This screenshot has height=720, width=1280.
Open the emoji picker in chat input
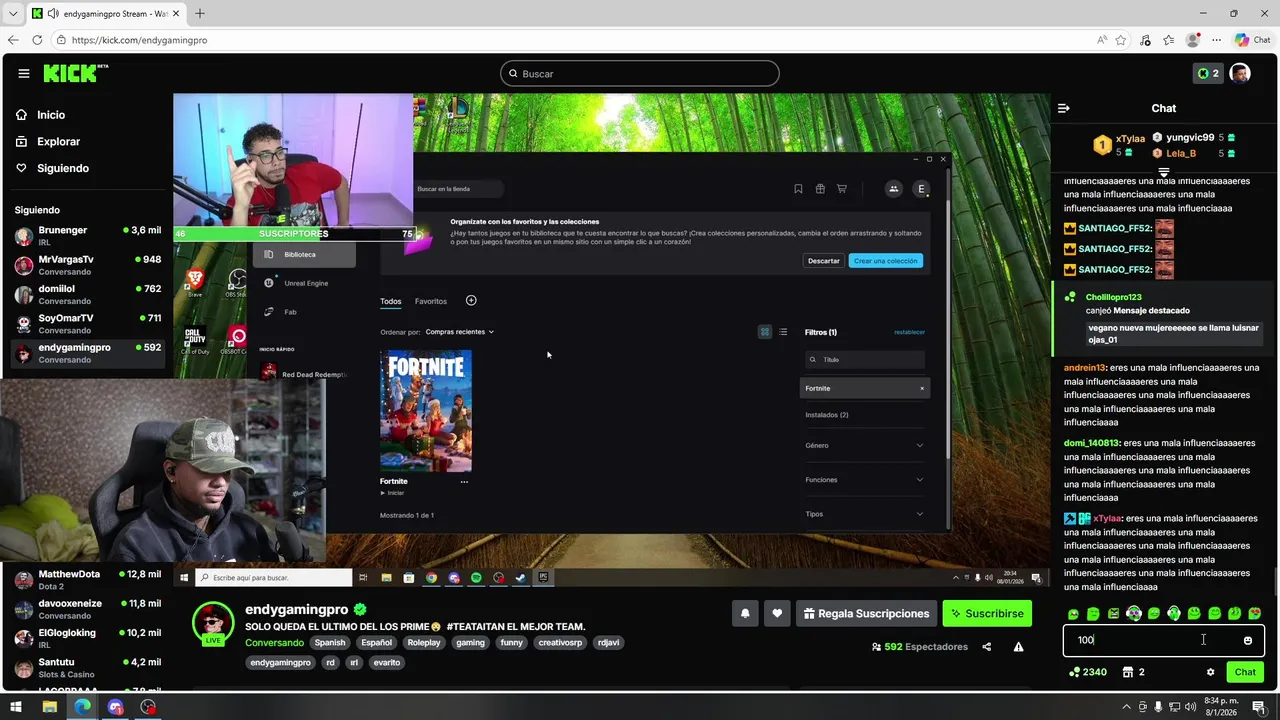(1247, 640)
